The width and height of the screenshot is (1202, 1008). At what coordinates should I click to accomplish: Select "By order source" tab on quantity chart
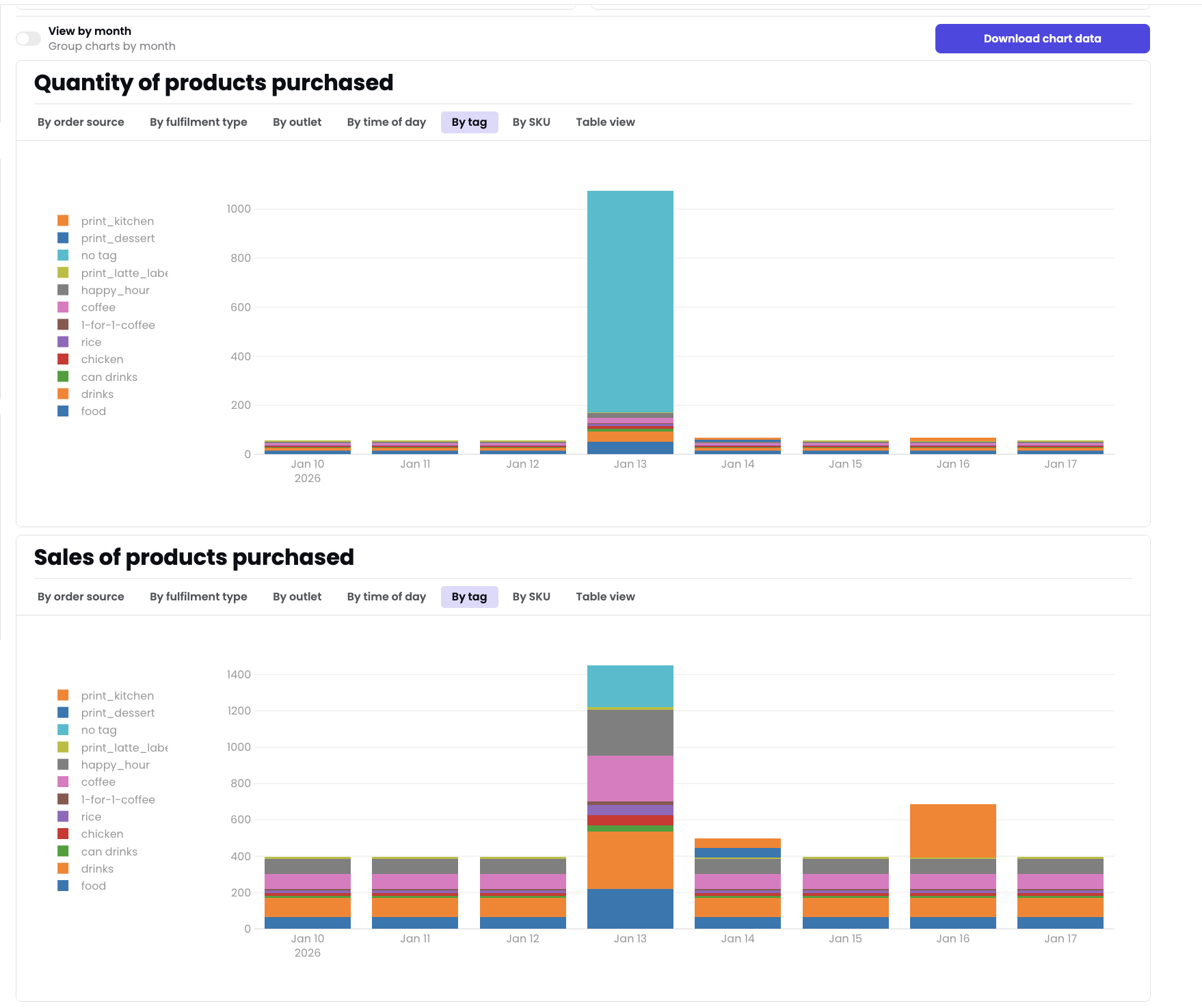(x=81, y=122)
